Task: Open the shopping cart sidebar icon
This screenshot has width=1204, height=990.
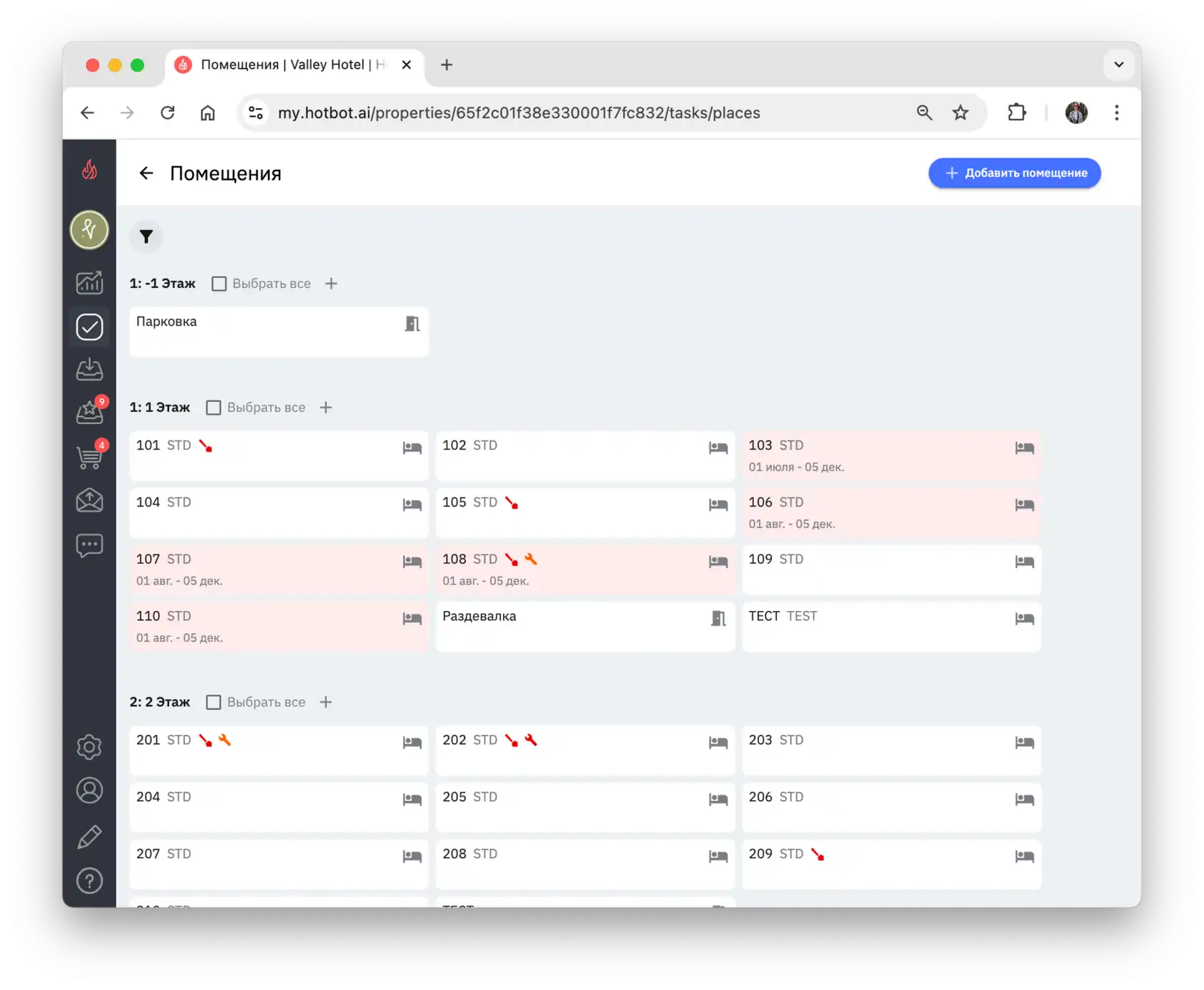Action: pyautogui.click(x=90, y=456)
